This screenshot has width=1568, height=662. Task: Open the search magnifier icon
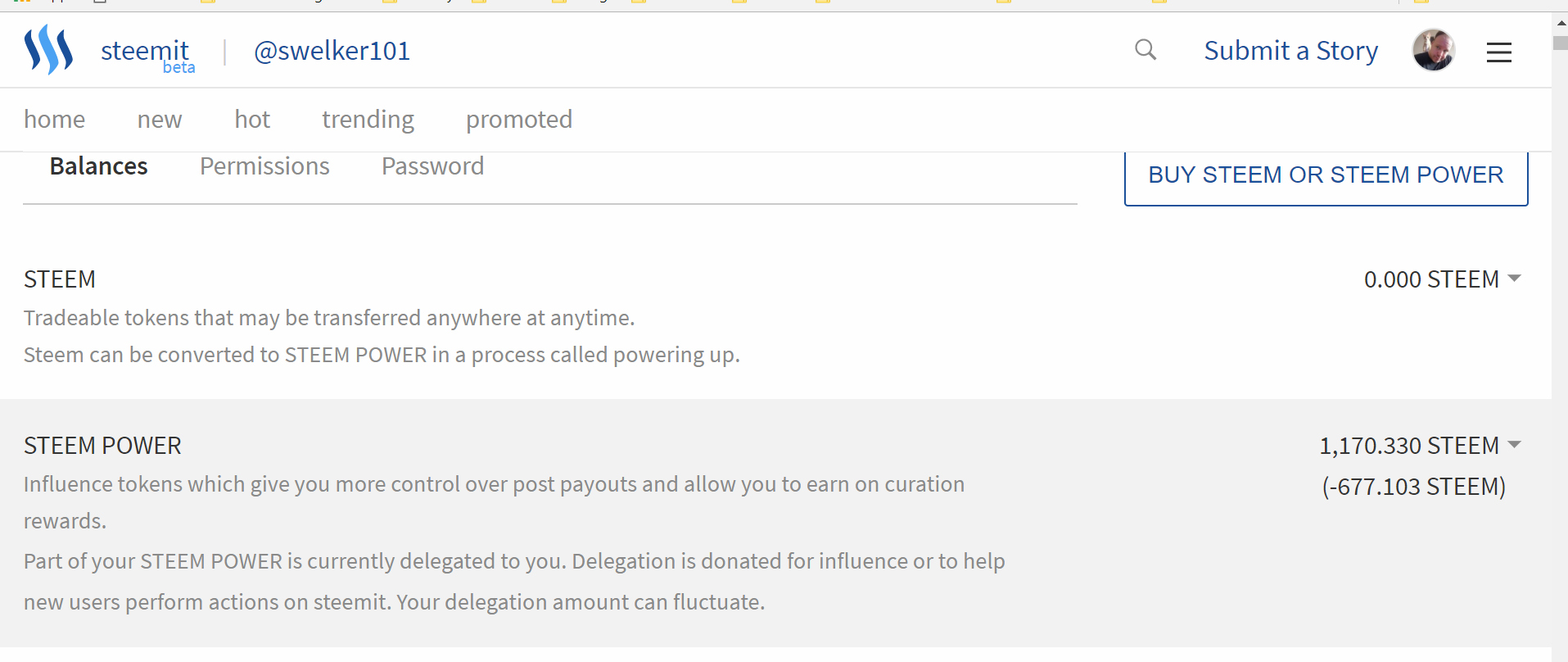pos(1145,50)
